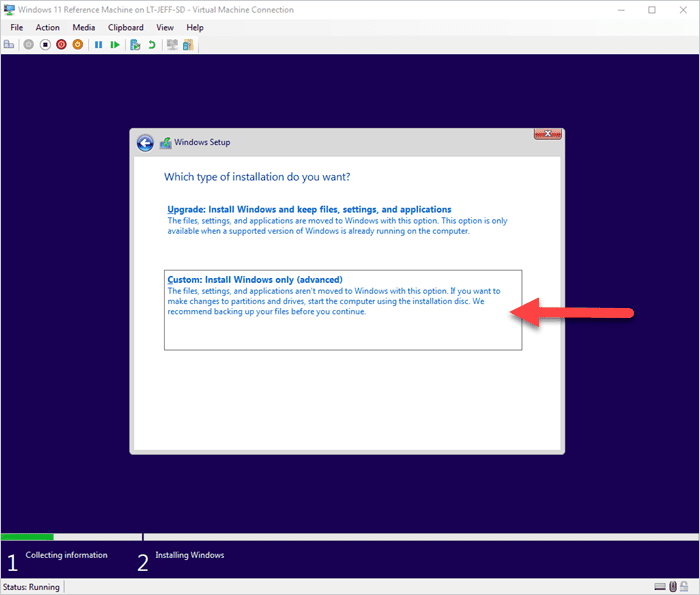This screenshot has height=595, width=700.
Task: Choose Custom: Install Windows only (advanced)
Action: point(343,310)
